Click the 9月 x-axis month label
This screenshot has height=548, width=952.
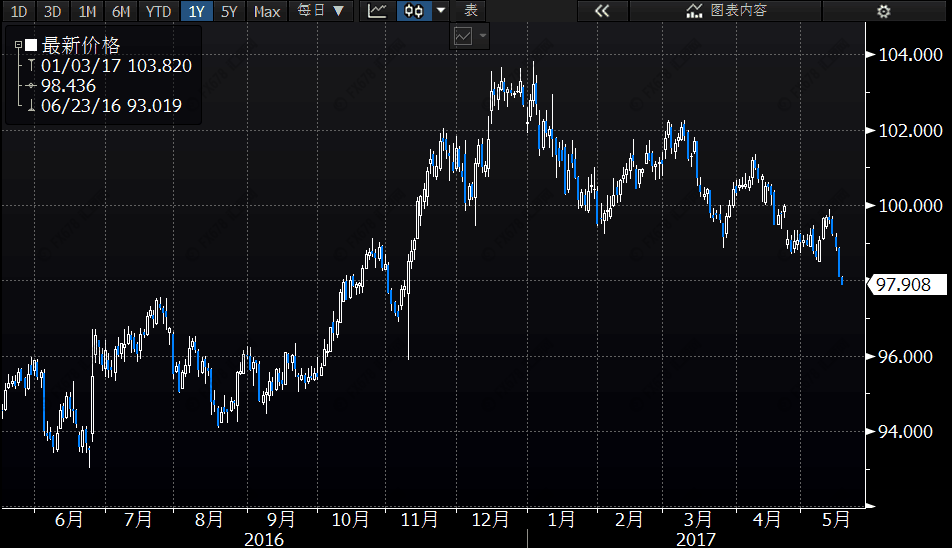[x=280, y=519]
